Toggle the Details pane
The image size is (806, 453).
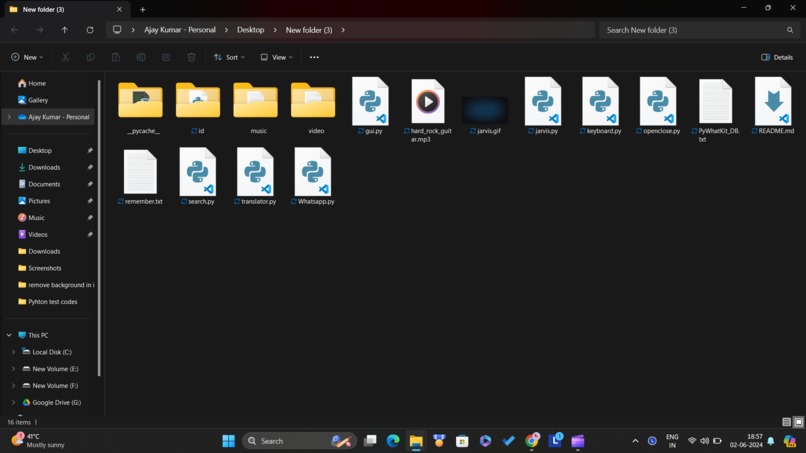(777, 57)
